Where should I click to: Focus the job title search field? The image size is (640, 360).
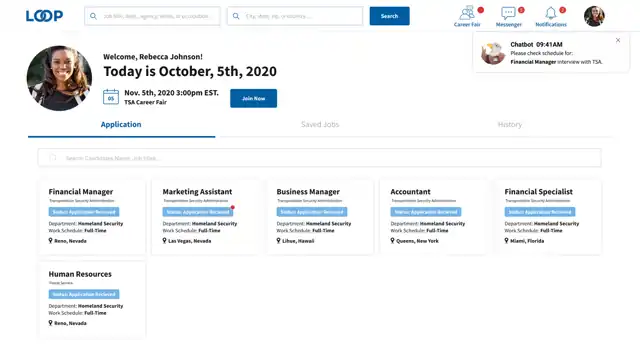point(152,16)
